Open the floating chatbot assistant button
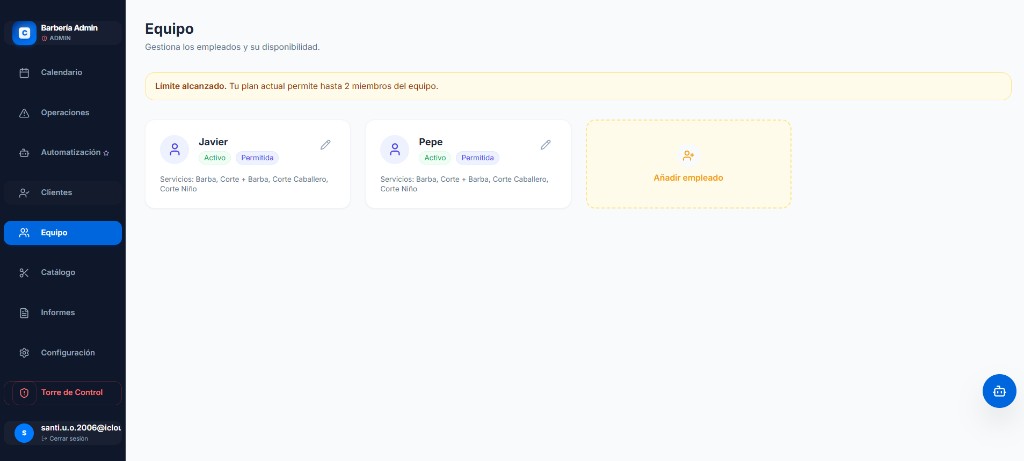 point(999,391)
